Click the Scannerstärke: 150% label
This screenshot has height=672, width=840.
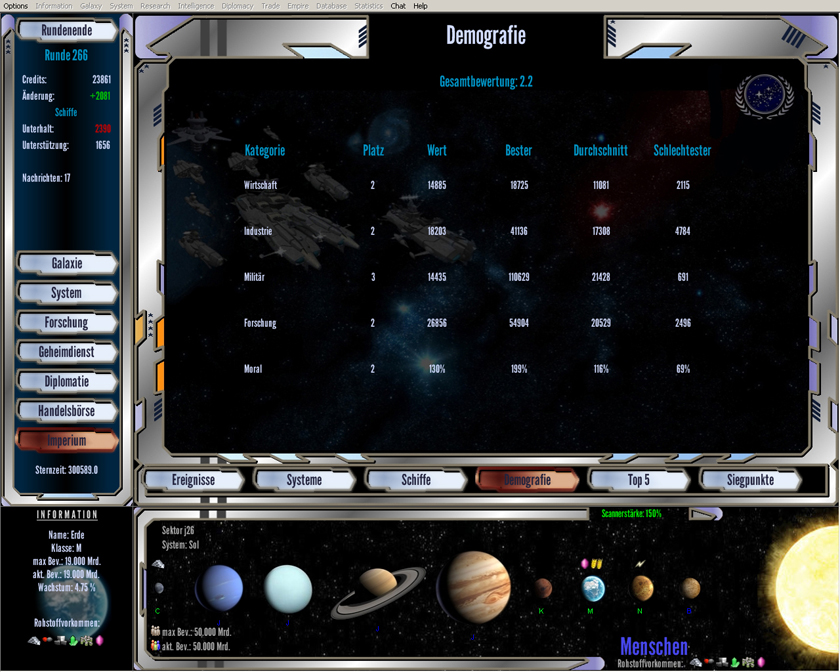631,513
